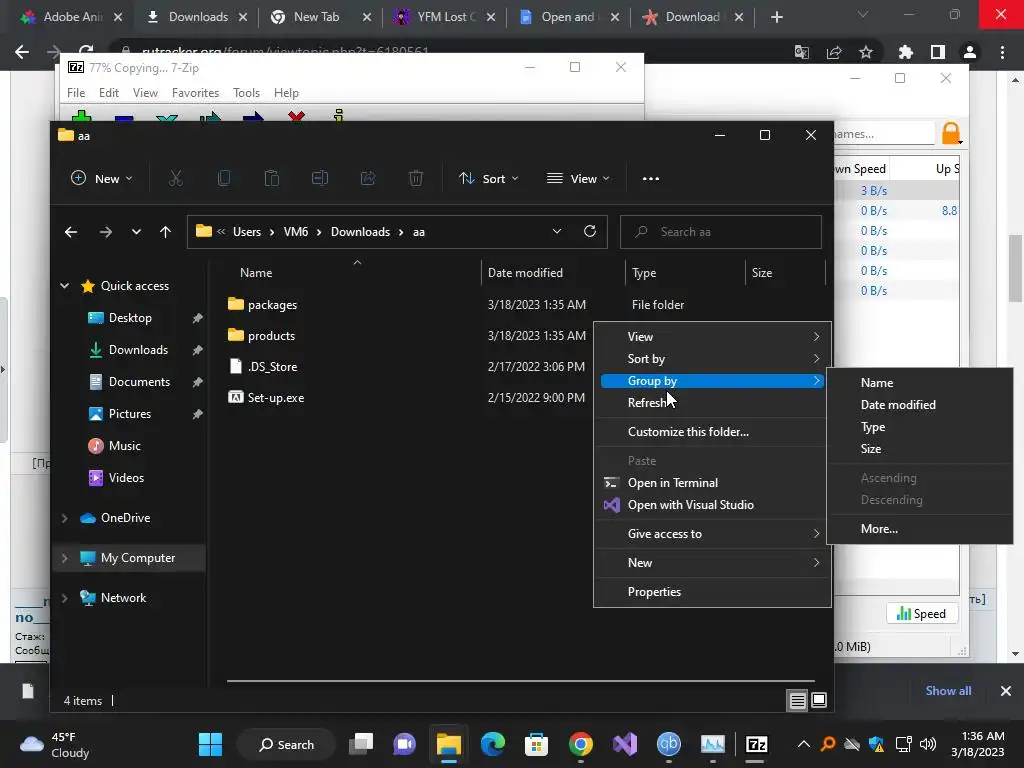Image resolution: width=1024 pixels, height=768 pixels.
Task: Open Pictures in Quick access
Action: (x=129, y=414)
